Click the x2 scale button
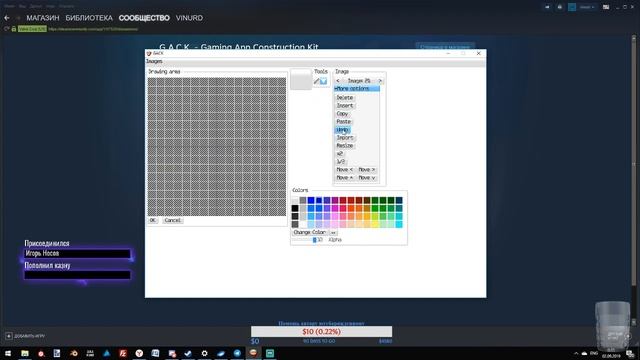Image resolution: width=640 pixels, height=360 pixels. pyautogui.click(x=340, y=153)
